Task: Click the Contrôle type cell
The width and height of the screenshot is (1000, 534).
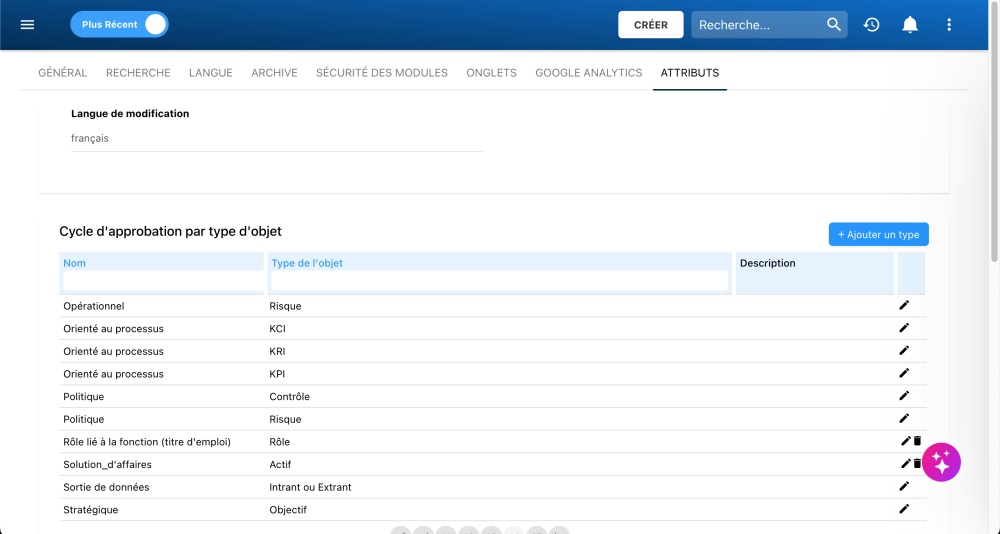Action: (x=290, y=397)
